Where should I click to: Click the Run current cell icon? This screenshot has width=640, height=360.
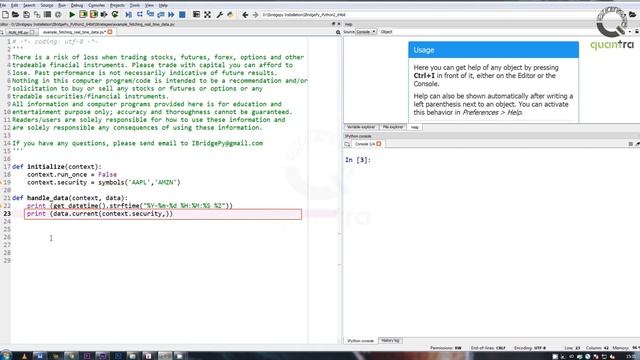[83, 15]
